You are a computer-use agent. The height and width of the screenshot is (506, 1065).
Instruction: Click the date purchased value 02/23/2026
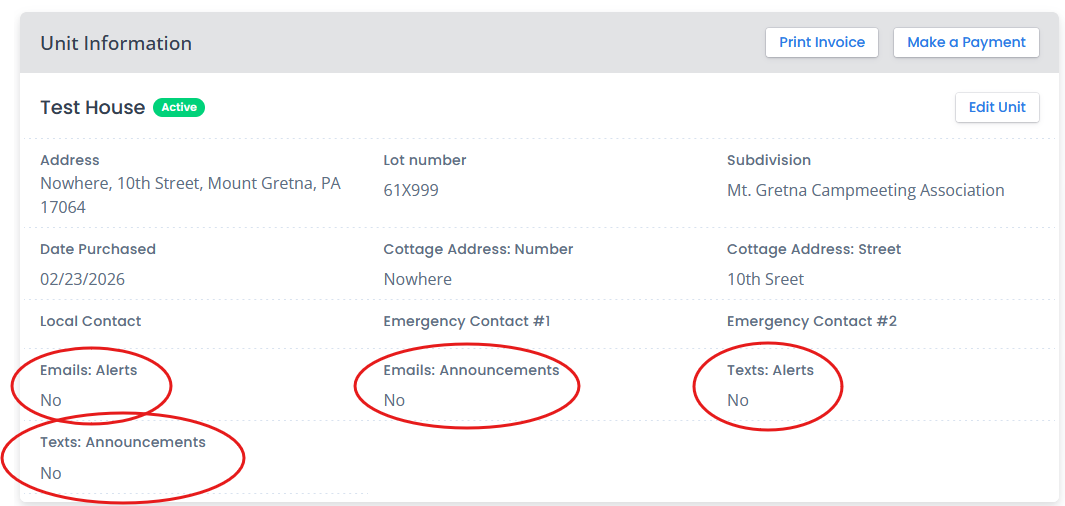[82, 279]
